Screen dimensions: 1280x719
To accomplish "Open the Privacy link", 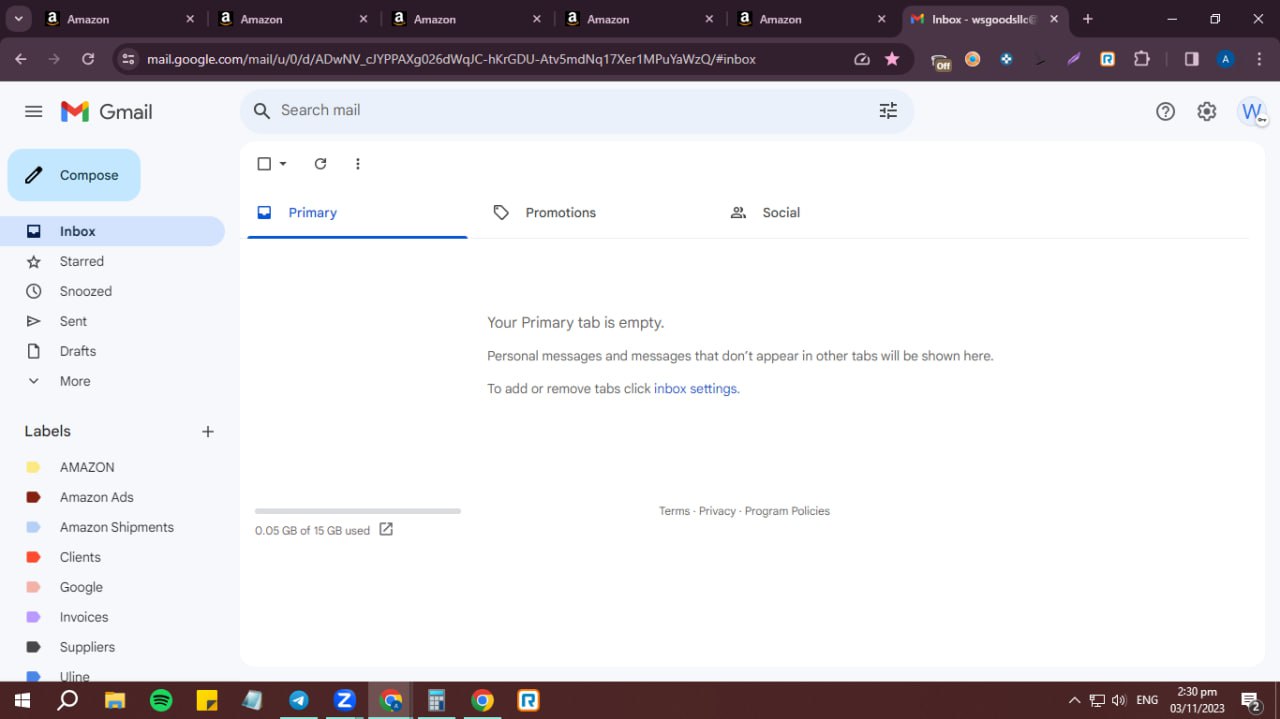I will [717, 511].
